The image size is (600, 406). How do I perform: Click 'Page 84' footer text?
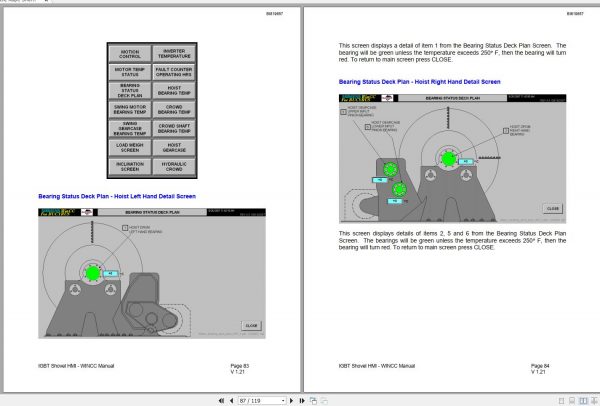(540, 366)
